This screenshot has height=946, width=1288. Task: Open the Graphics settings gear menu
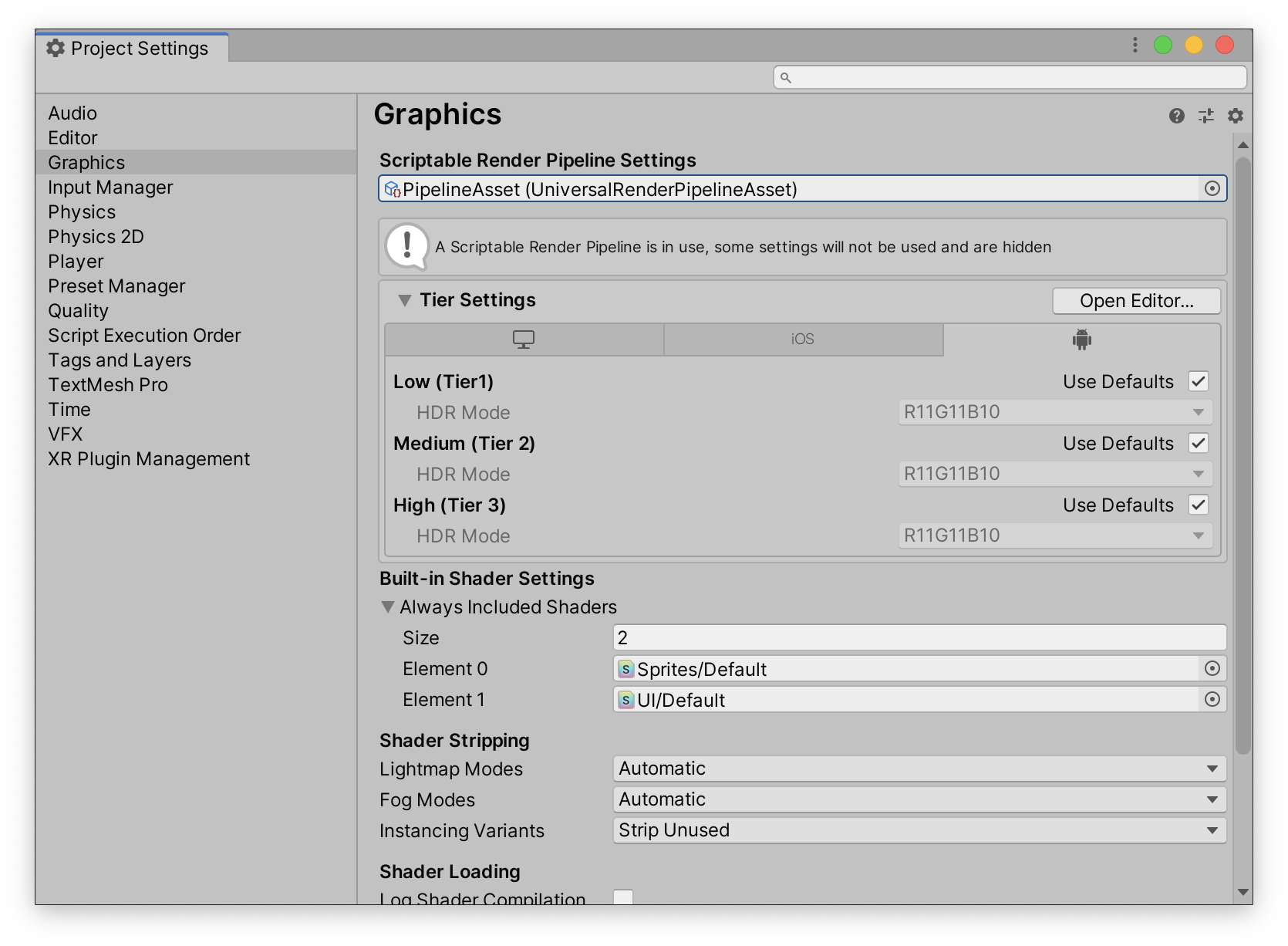(x=1236, y=116)
